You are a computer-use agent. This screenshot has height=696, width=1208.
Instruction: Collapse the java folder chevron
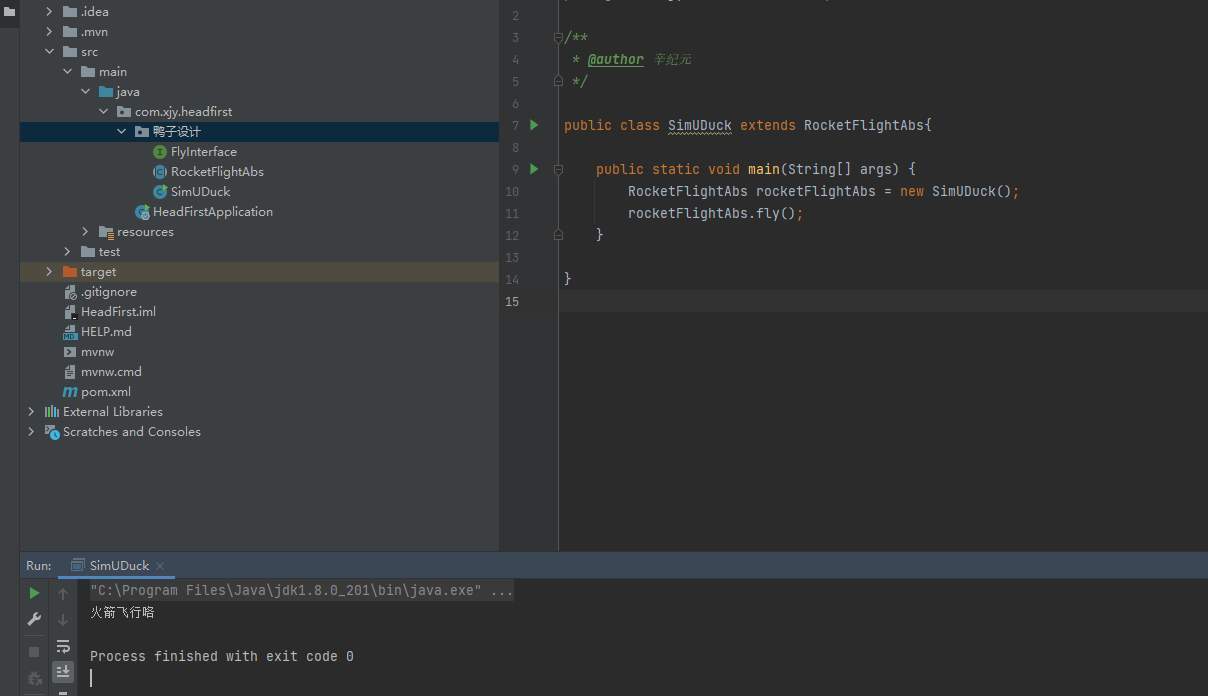click(86, 92)
